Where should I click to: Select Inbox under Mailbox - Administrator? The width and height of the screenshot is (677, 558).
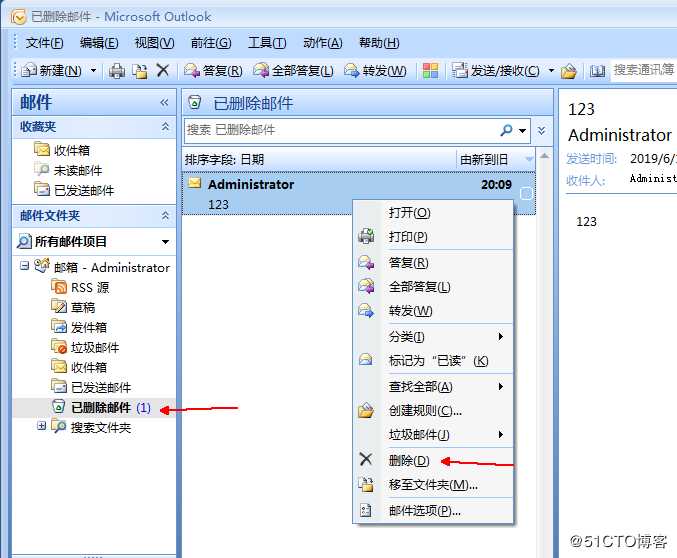point(79,367)
